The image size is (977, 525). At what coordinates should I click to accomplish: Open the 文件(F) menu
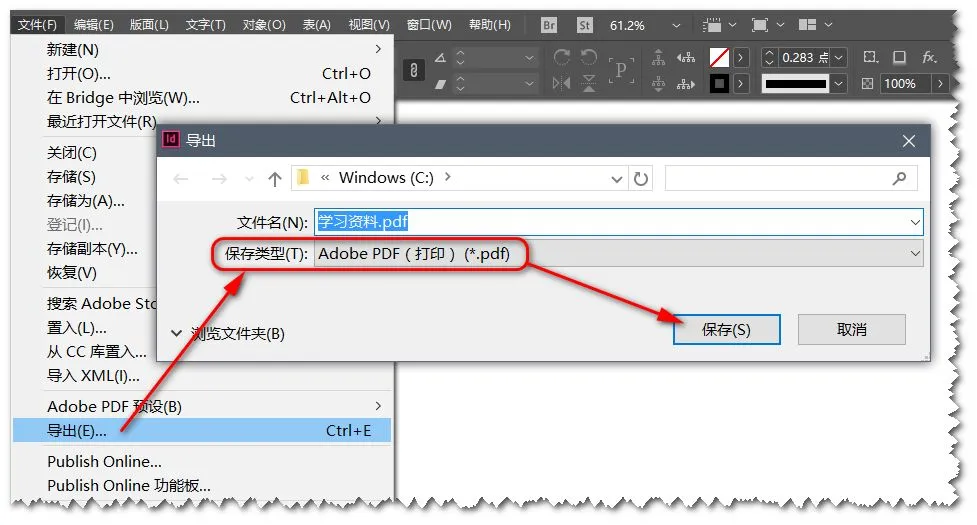pos(37,25)
